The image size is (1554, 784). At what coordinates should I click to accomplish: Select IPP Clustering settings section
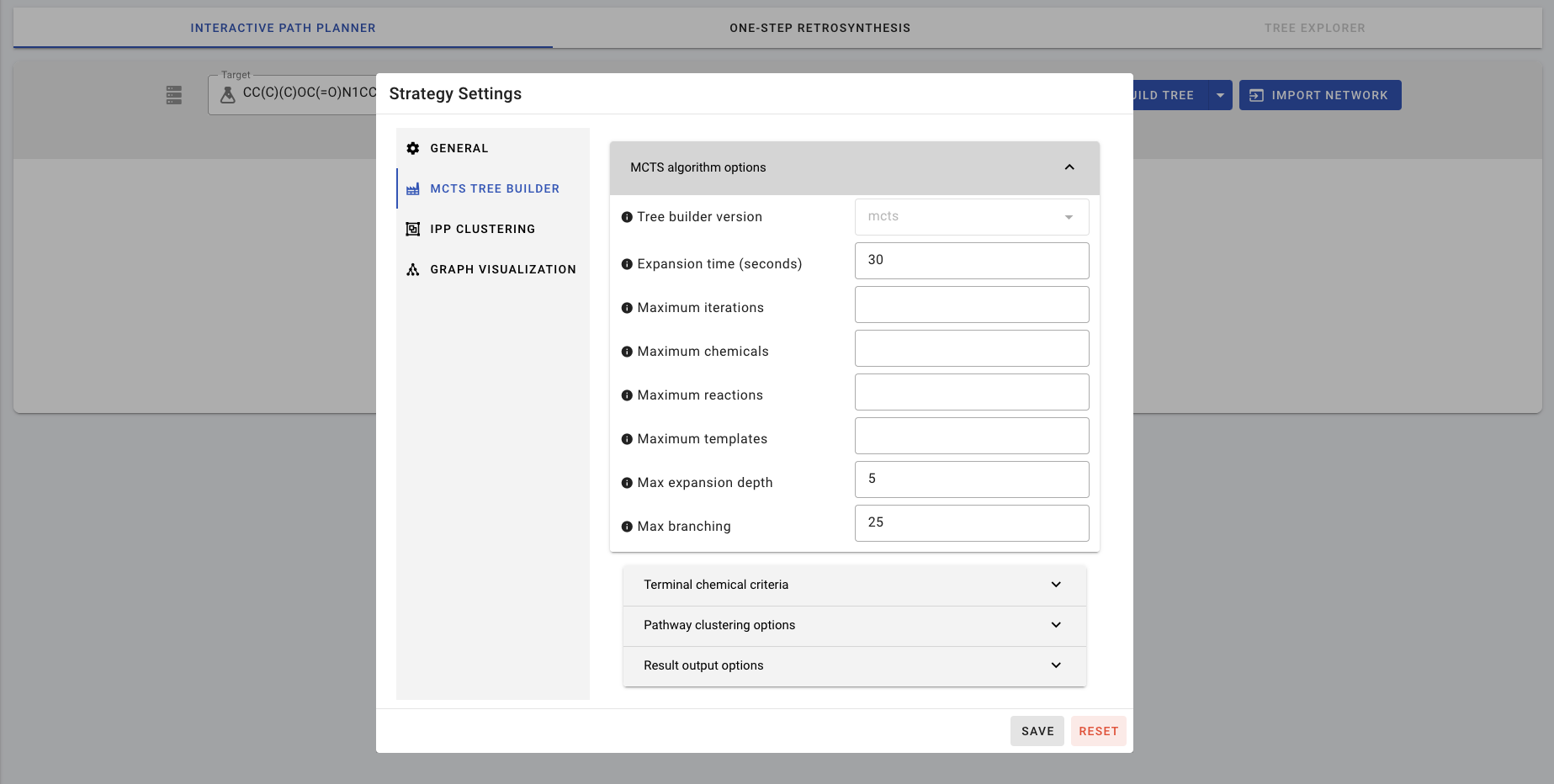[x=493, y=229]
